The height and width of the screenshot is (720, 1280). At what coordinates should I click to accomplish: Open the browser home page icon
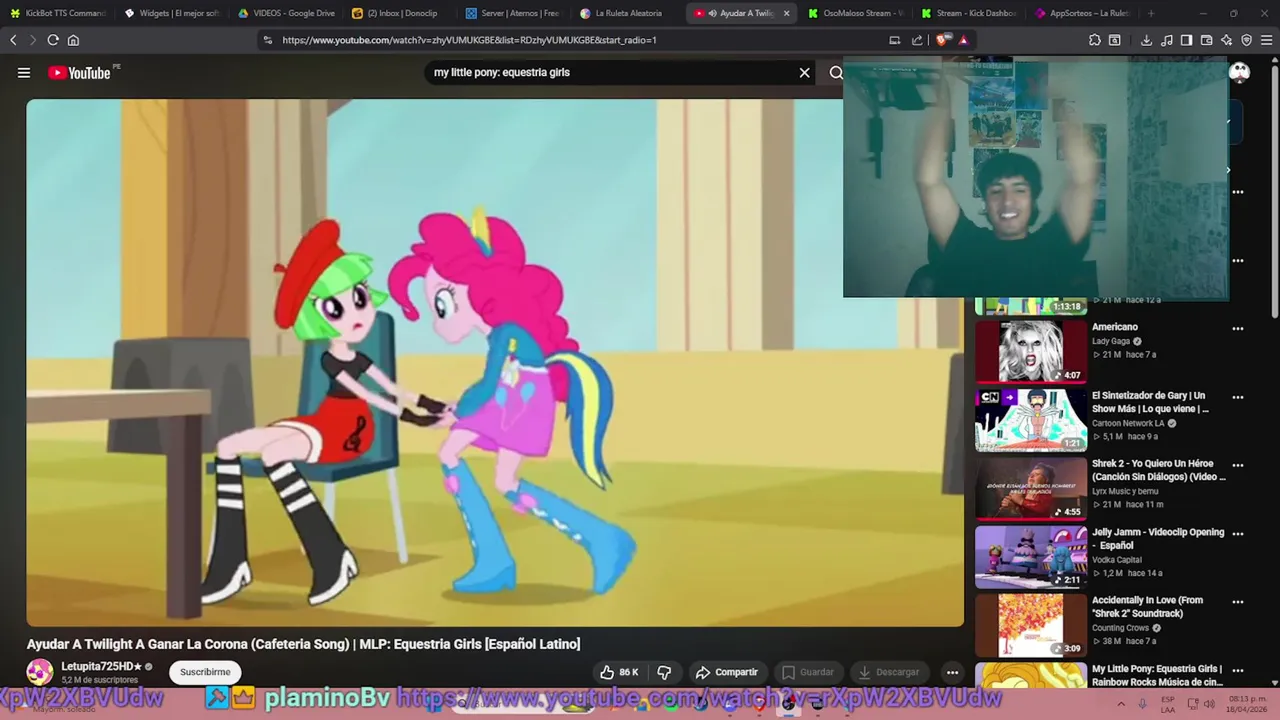pyautogui.click(x=73, y=40)
